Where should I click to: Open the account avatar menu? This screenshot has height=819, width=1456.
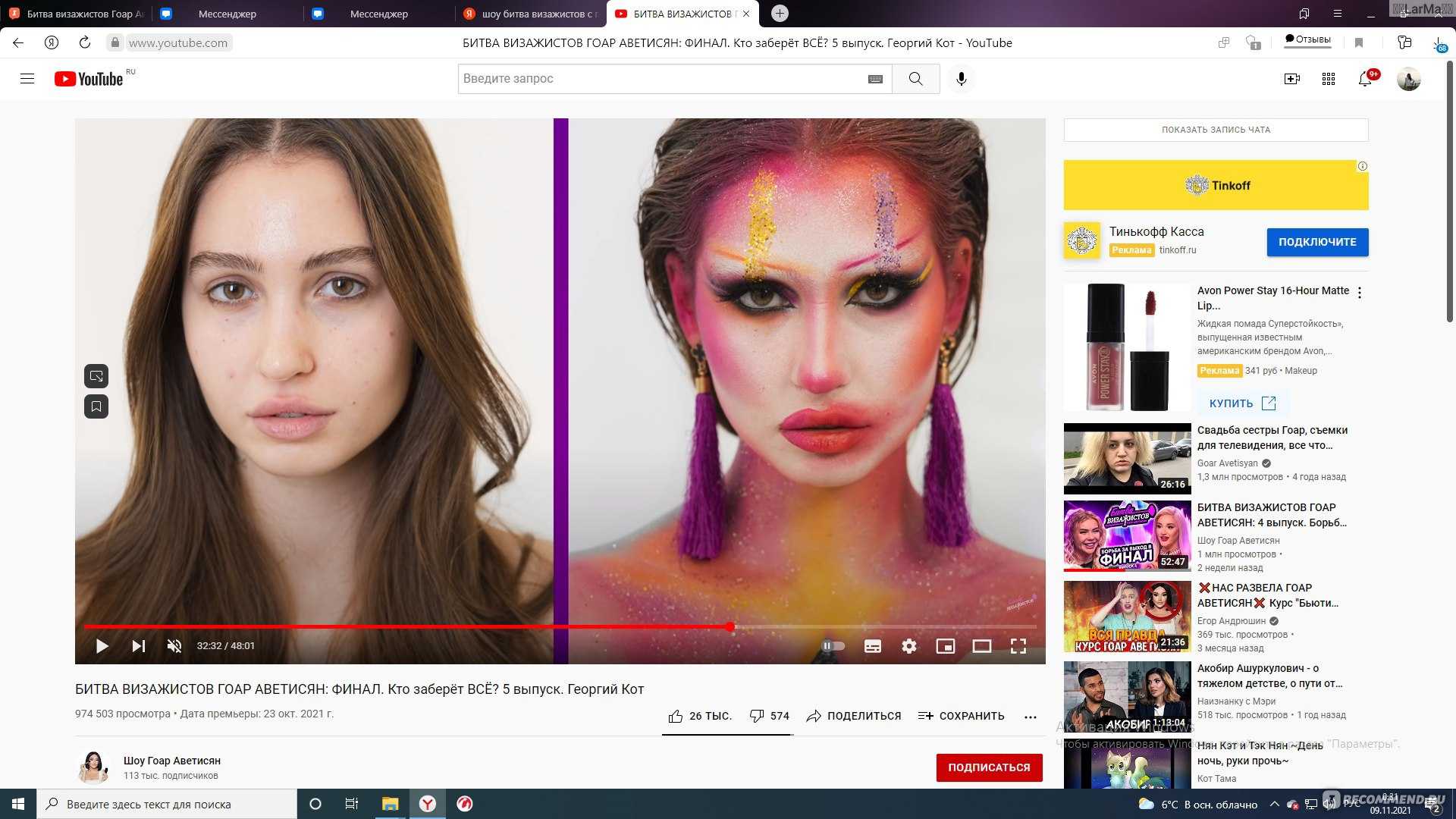(1408, 79)
